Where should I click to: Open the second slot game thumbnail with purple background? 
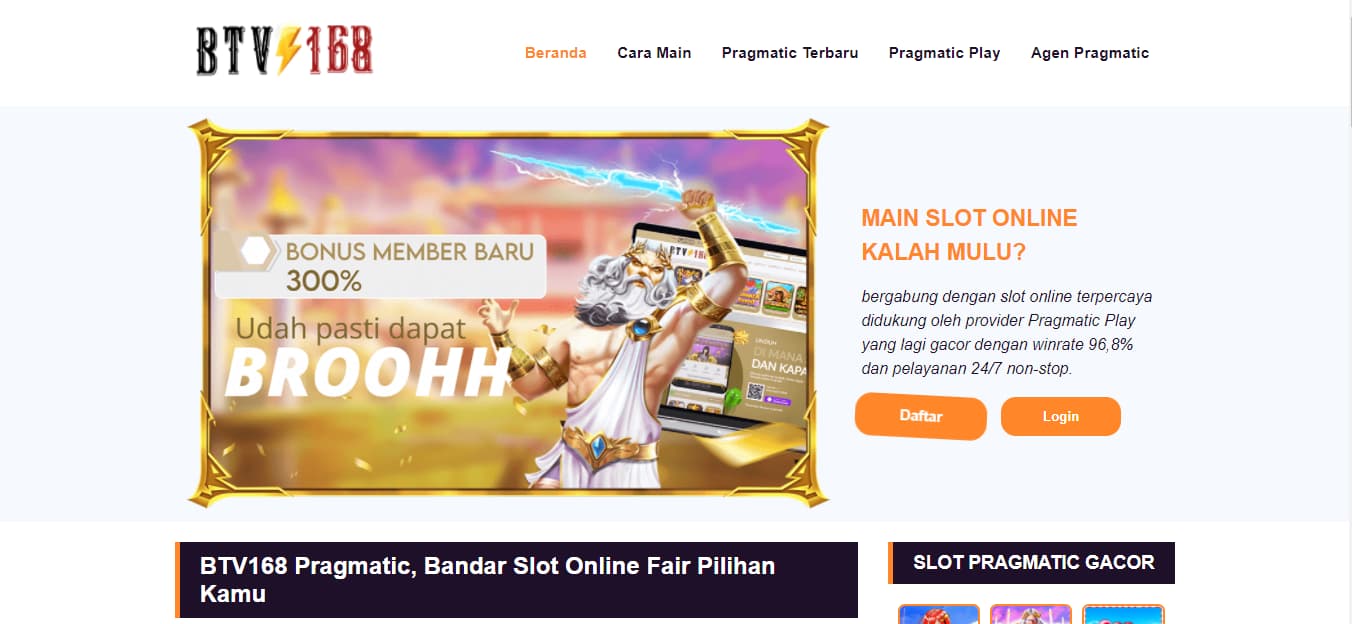tap(1030, 614)
